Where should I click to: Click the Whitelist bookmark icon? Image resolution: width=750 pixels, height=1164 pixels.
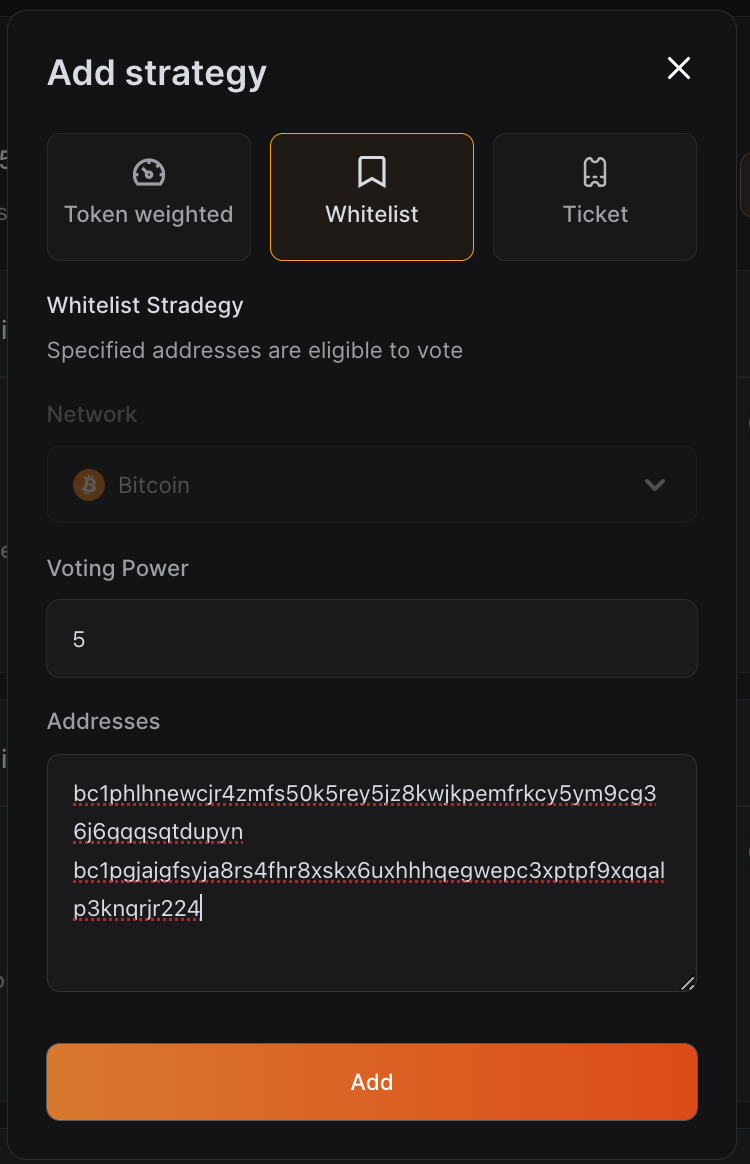tap(372, 172)
